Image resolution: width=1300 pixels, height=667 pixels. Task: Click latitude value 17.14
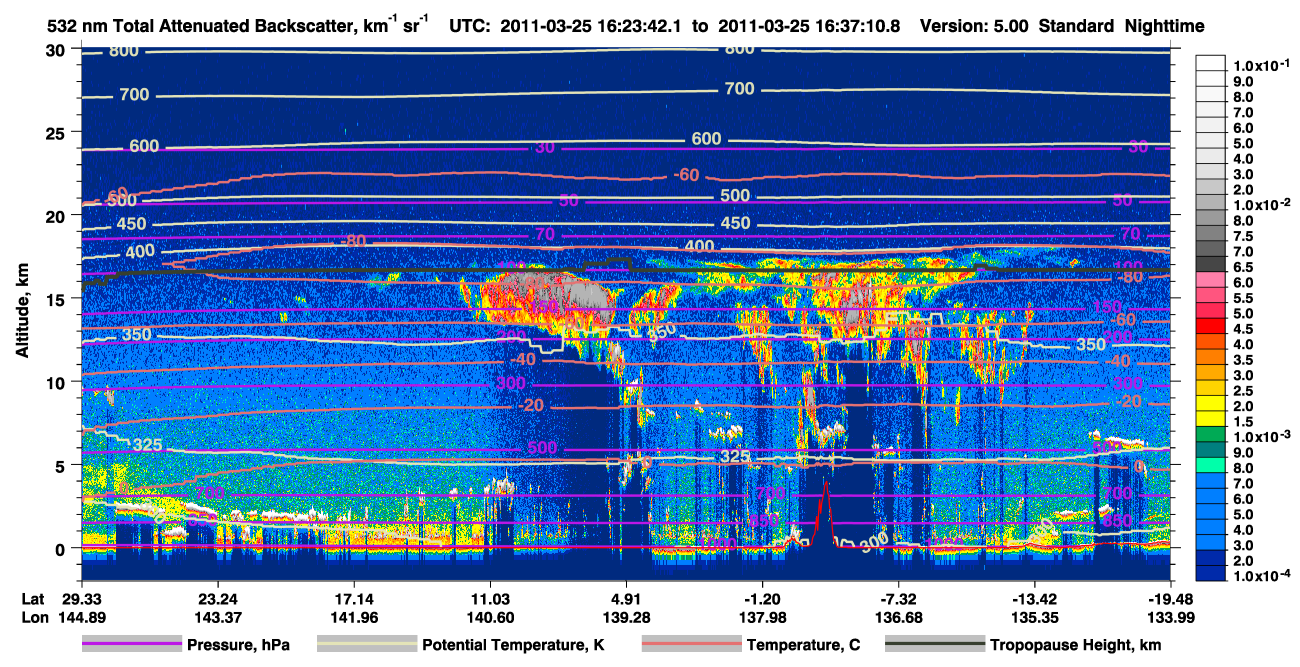pos(353,599)
